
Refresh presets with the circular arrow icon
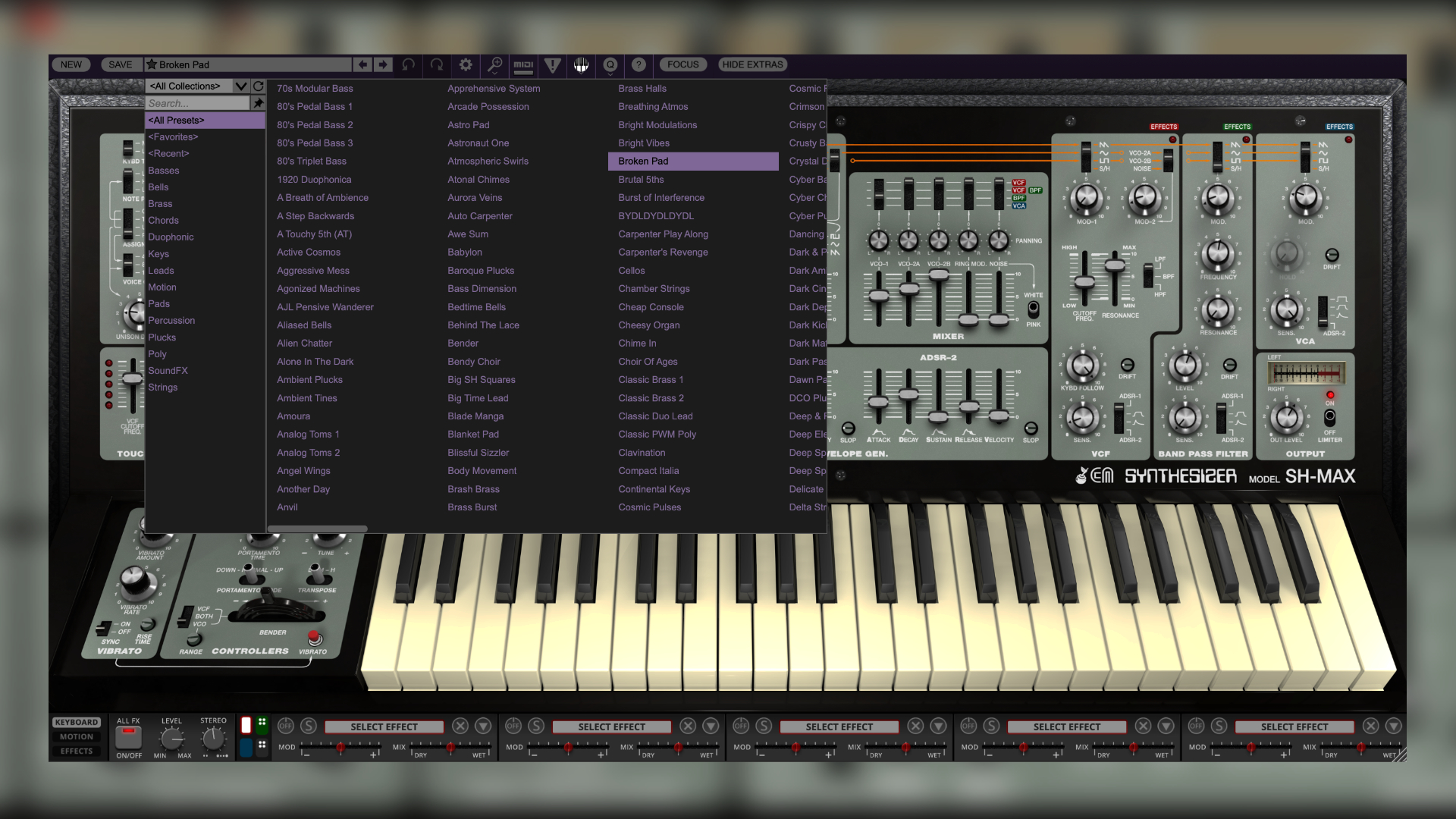click(259, 86)
